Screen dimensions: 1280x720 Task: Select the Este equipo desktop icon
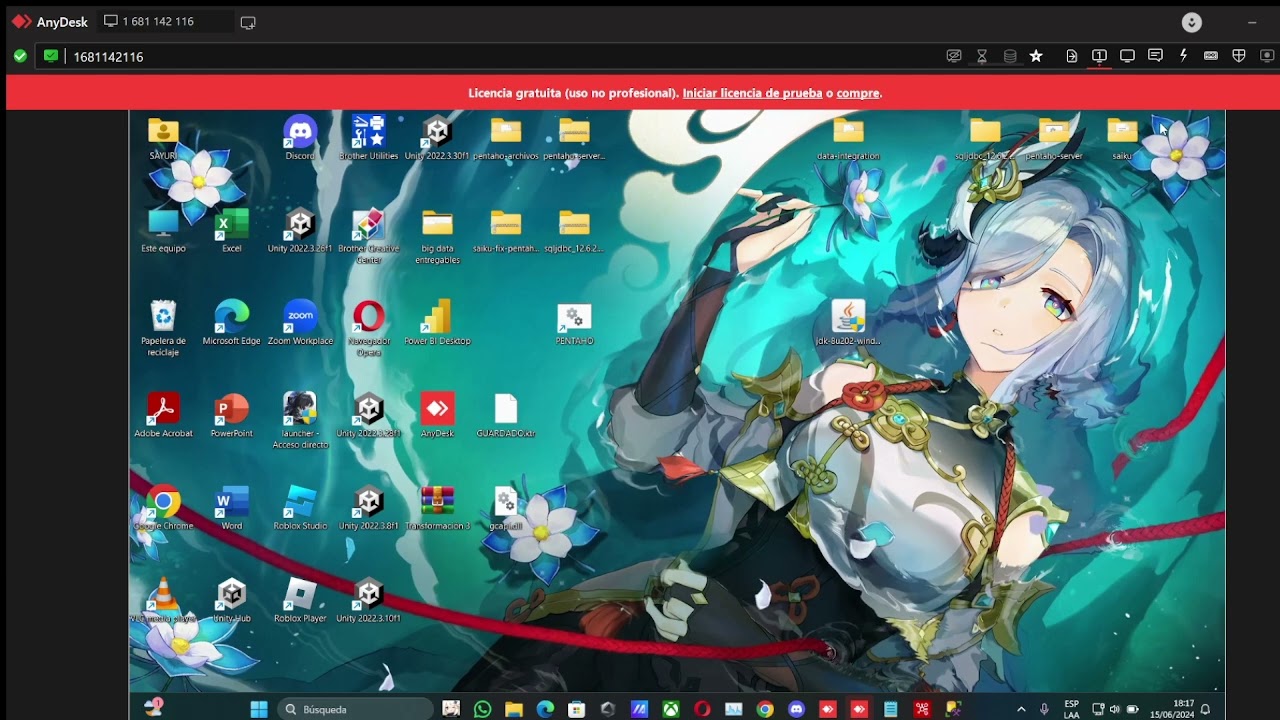[x=163, y=231]
